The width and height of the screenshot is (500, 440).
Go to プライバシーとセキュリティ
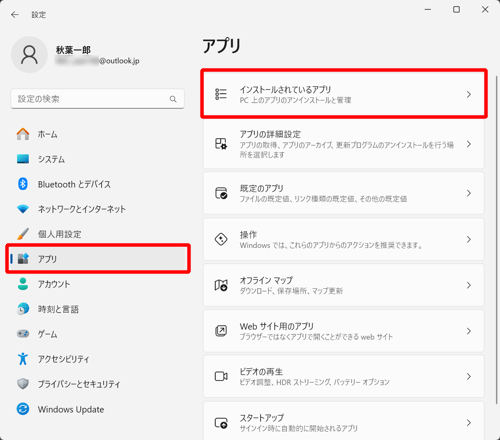coord(97,384)
